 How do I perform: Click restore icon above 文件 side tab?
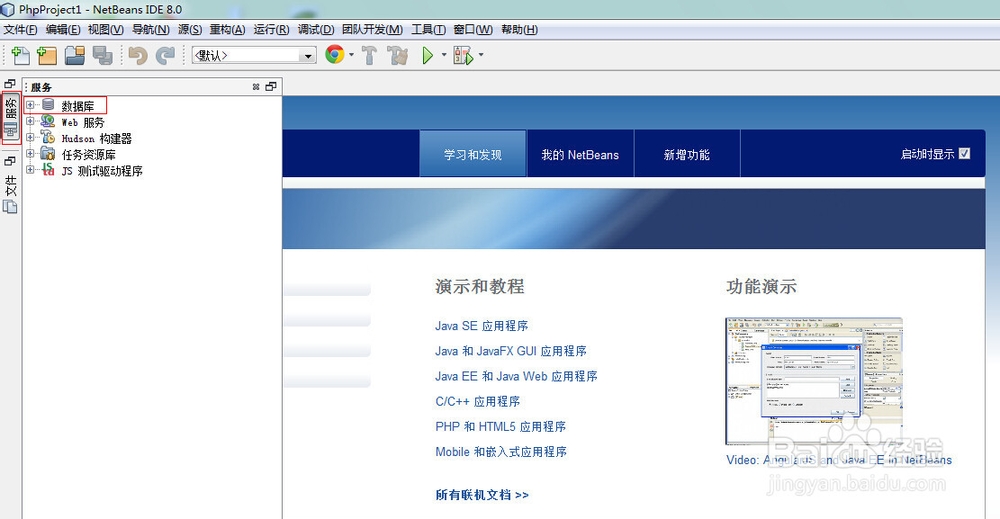[x=10, y=161]
